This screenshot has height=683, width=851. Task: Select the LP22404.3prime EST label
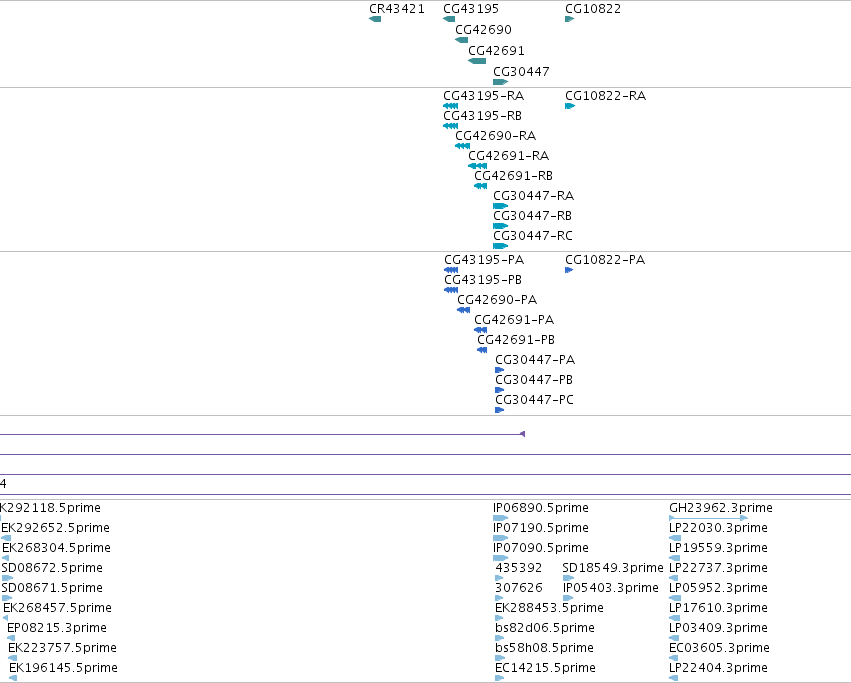click(718, 668)
